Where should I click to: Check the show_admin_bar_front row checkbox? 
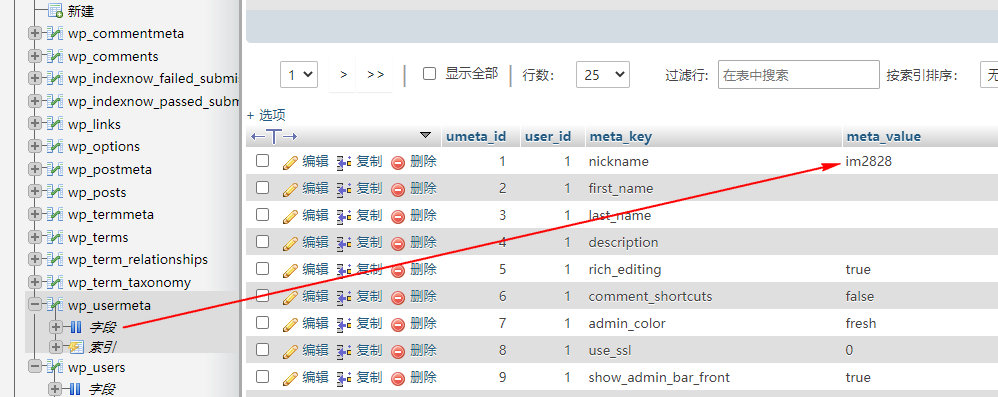point(262,376)
